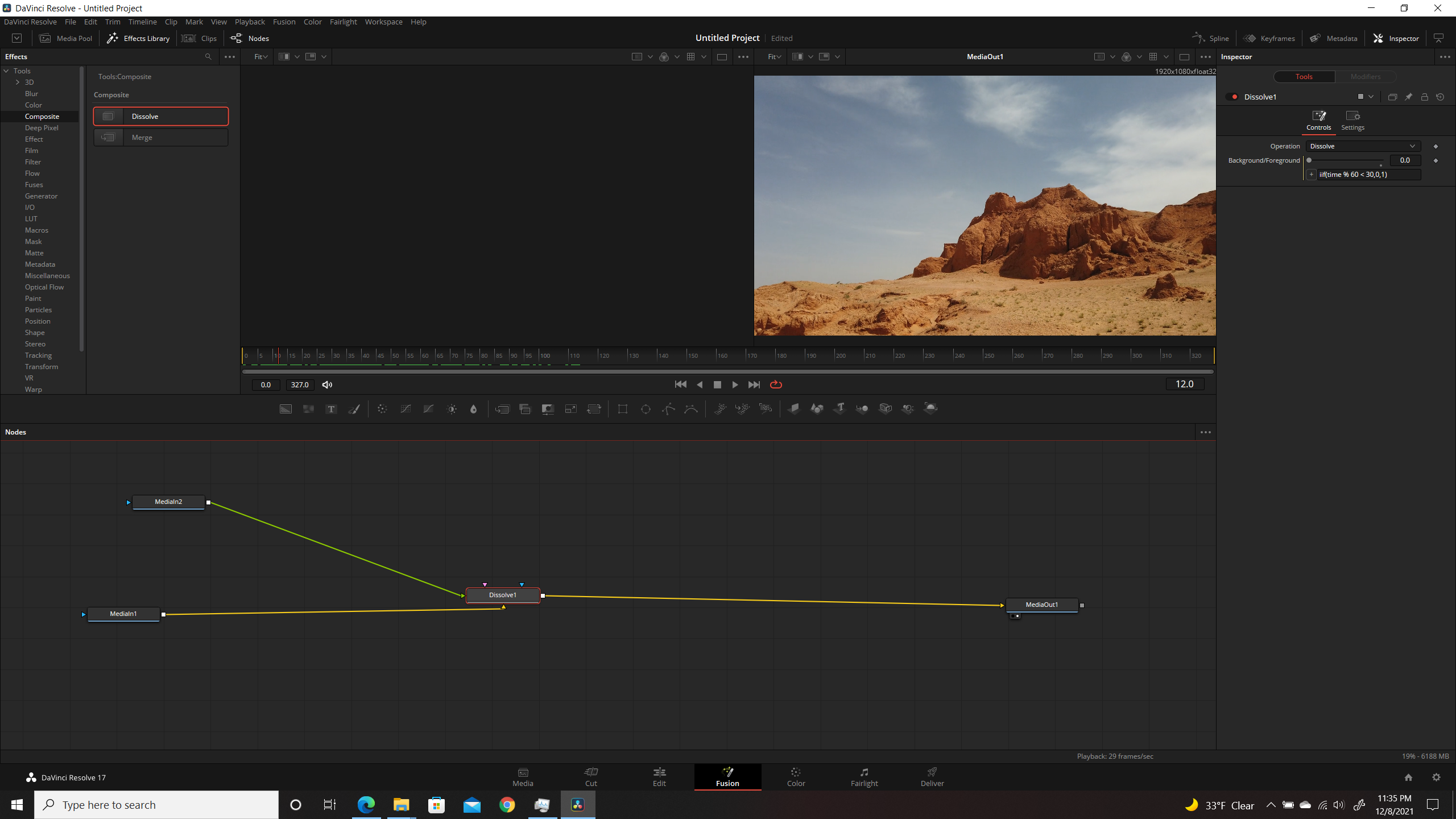Select the MediaIn2 node
Image resolution: width=1456 pixels, height=819 pixels.
[x=168, y=502]
